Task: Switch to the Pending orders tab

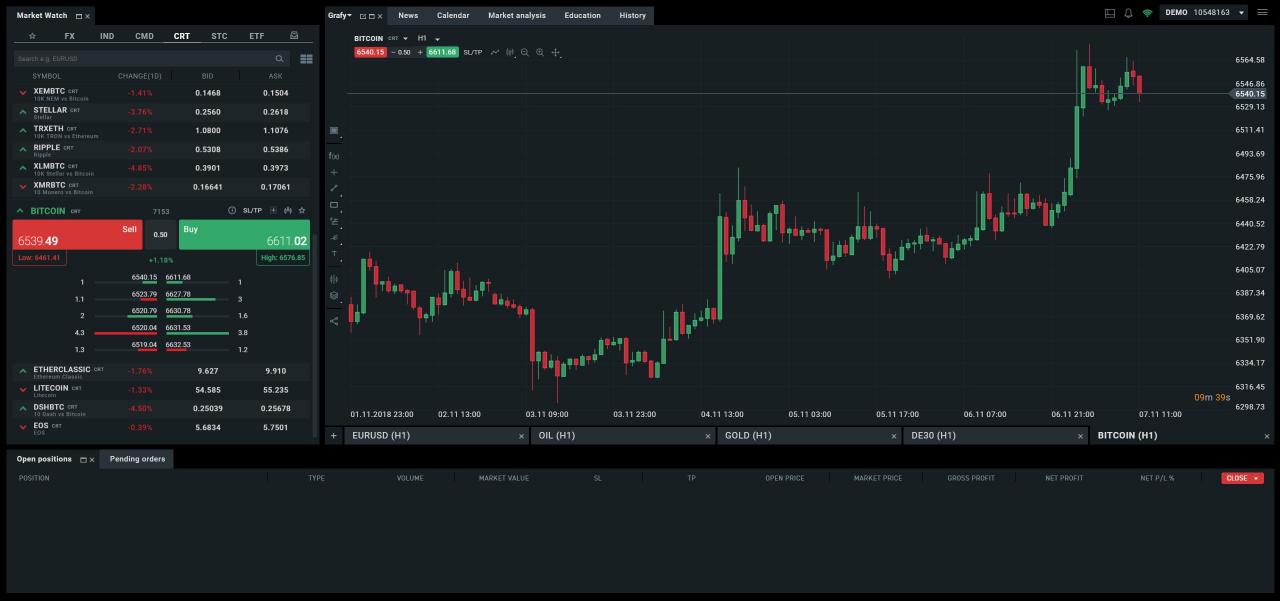Action: (x=137, y=459)
